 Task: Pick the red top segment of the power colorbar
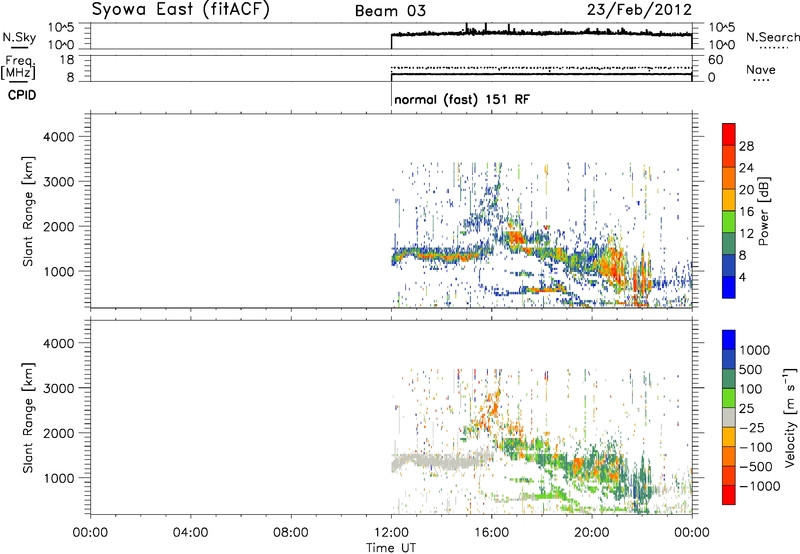pos(729,134)
